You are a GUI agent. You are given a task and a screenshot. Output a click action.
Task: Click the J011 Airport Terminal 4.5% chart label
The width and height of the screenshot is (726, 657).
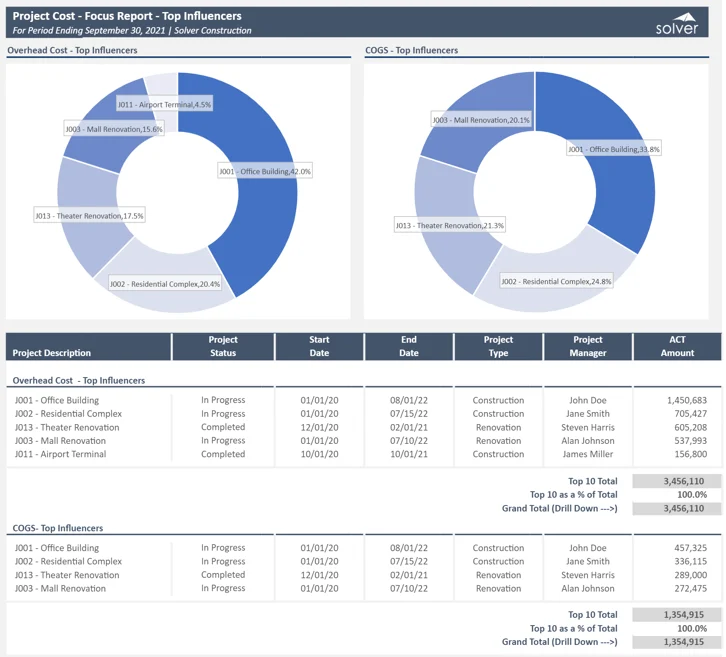(164, 104)
